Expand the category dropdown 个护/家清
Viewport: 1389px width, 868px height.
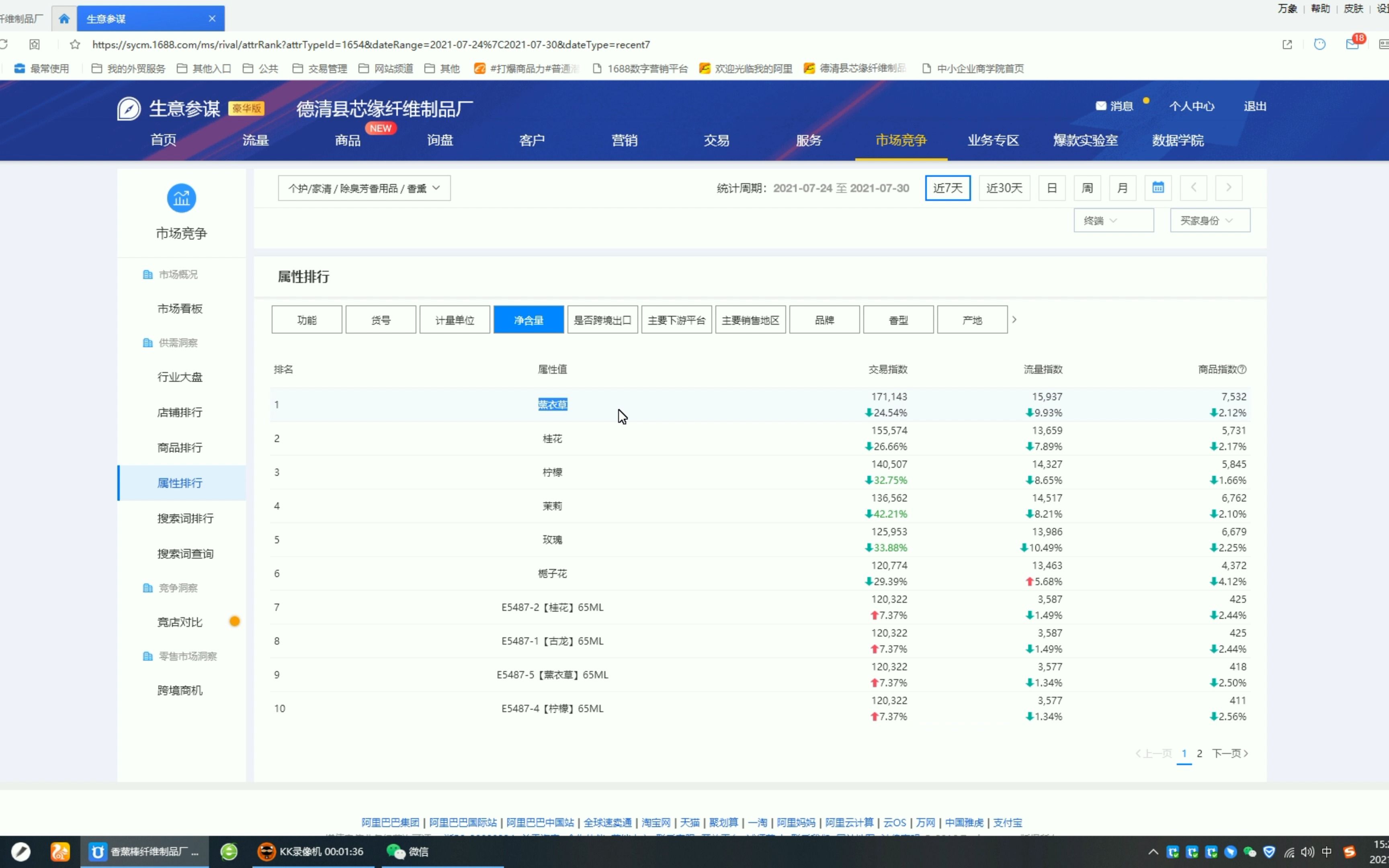point(365,188)
